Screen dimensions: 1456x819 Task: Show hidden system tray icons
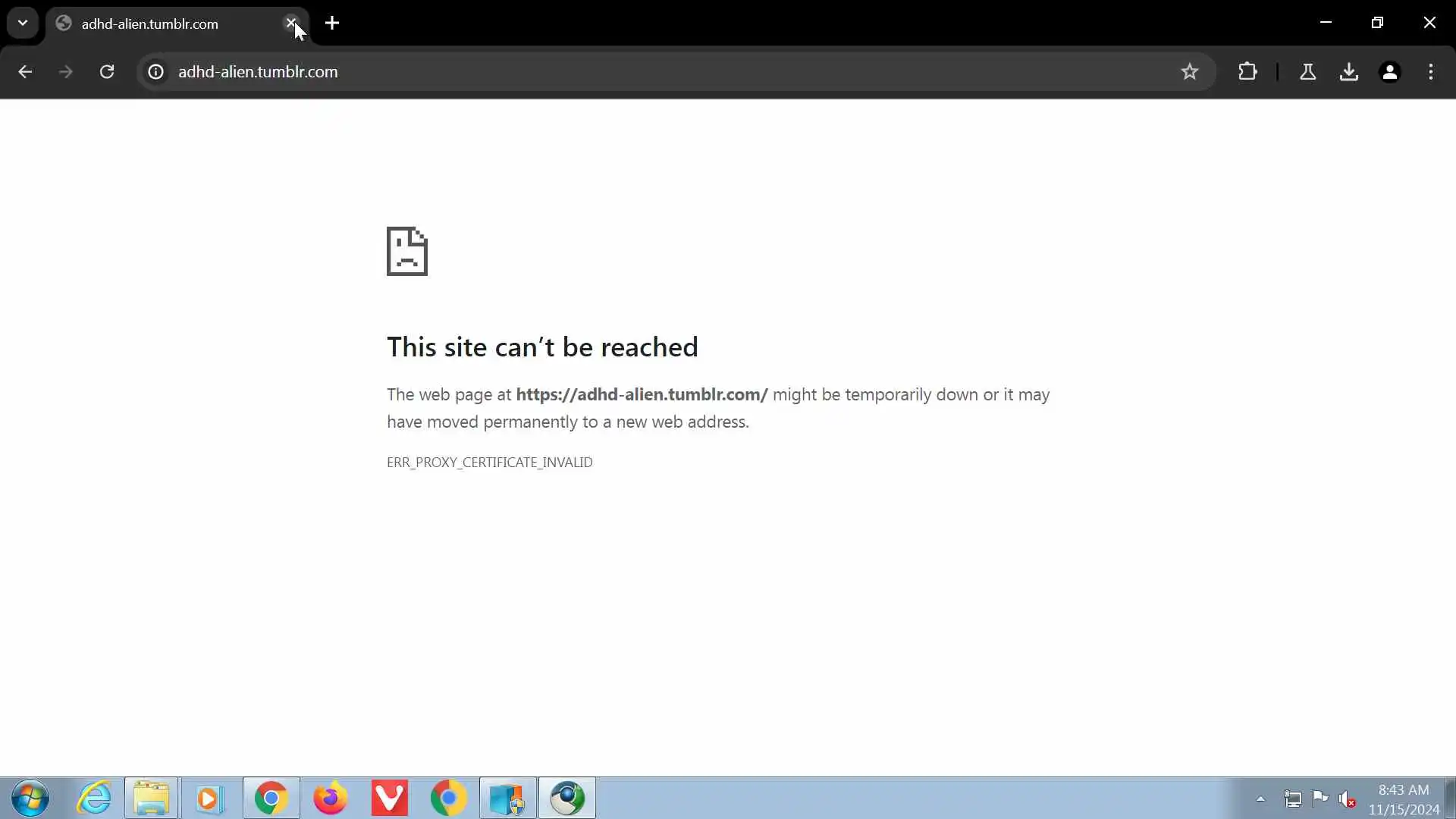1260,799
